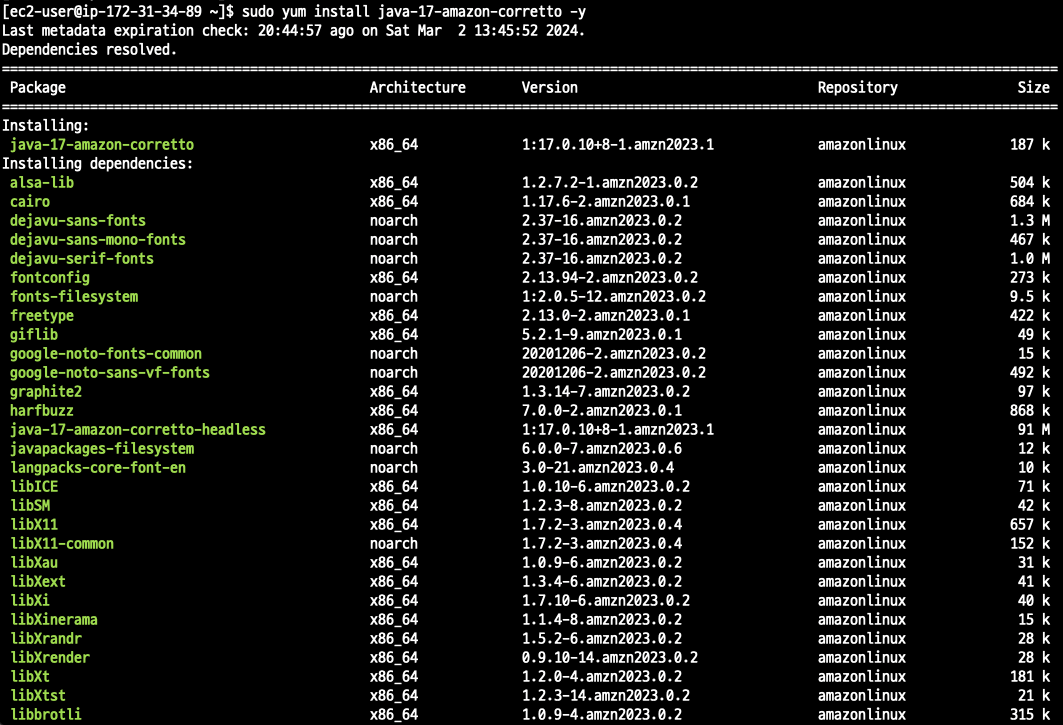Select the 'Dependencies resolved.' line
Viewport: 1063px width, 725px height.
click(x=89, y=50)
